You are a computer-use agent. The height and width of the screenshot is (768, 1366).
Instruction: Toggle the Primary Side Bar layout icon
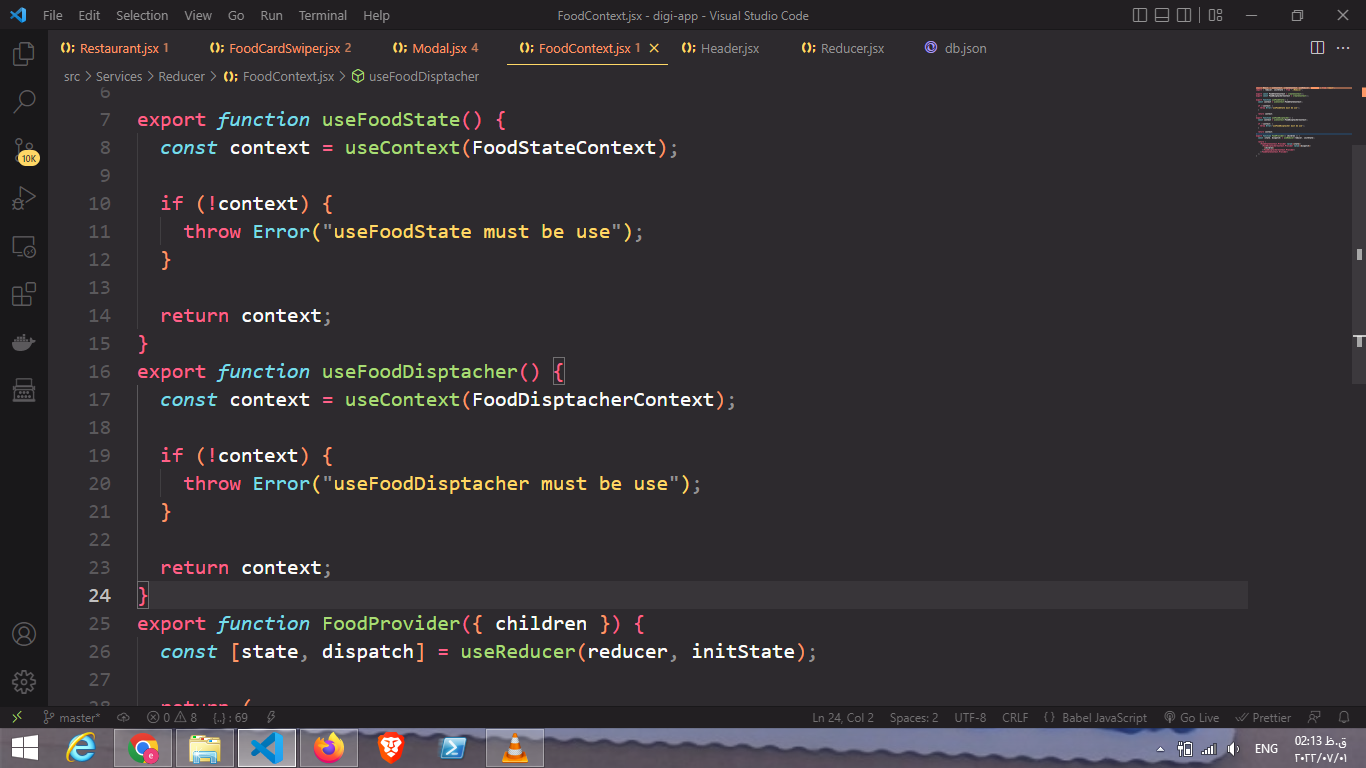pos(1140,15)
